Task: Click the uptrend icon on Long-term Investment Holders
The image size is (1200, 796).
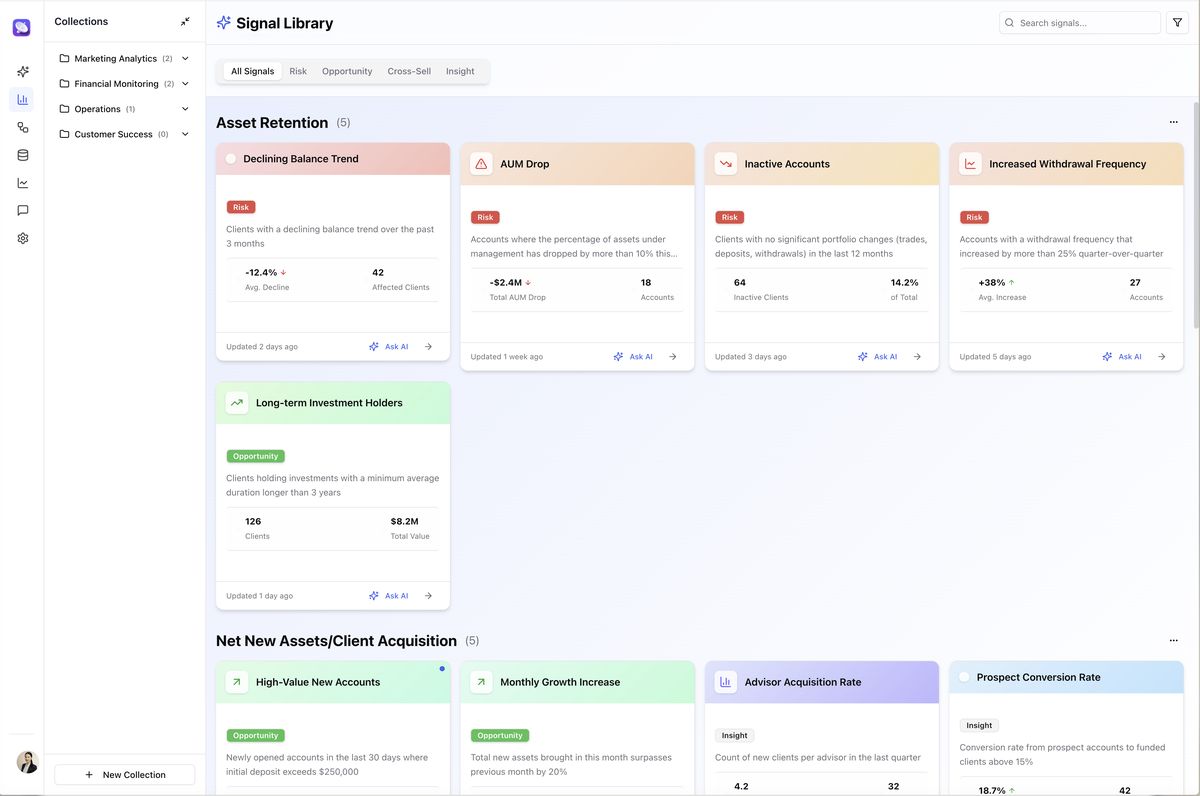Action: (237, 403)
